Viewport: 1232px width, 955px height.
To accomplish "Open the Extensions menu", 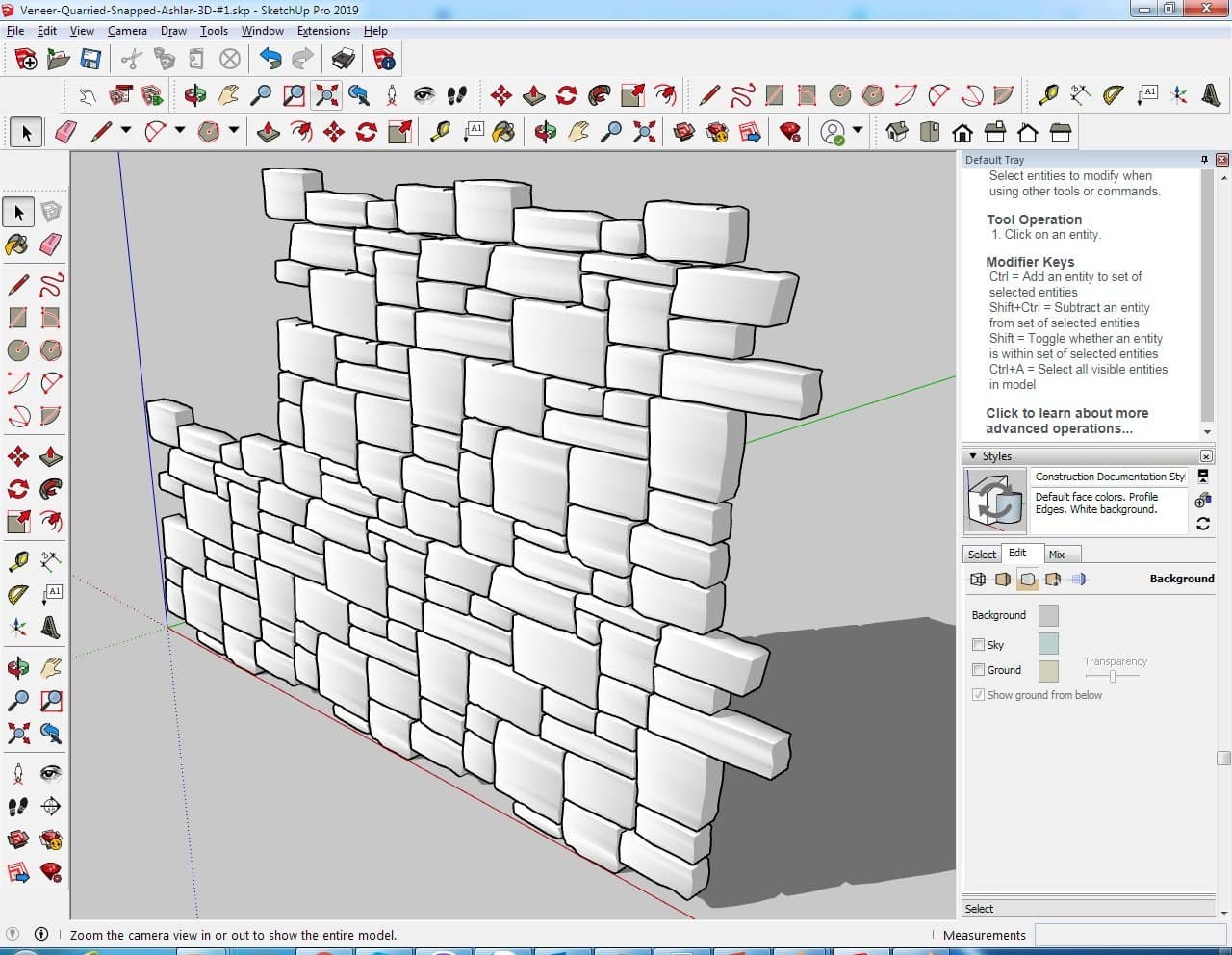I will 323,31.
